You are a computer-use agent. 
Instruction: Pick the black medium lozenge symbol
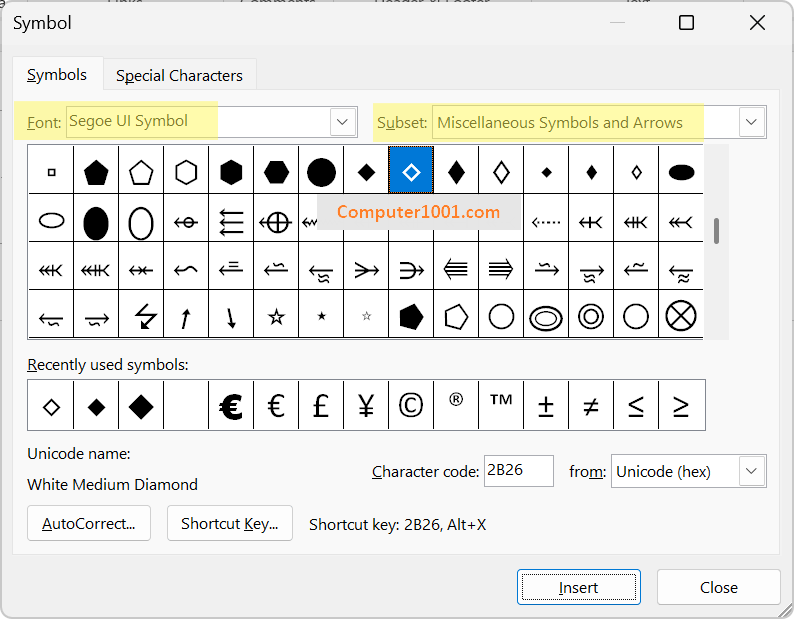(x=456, y=172)
